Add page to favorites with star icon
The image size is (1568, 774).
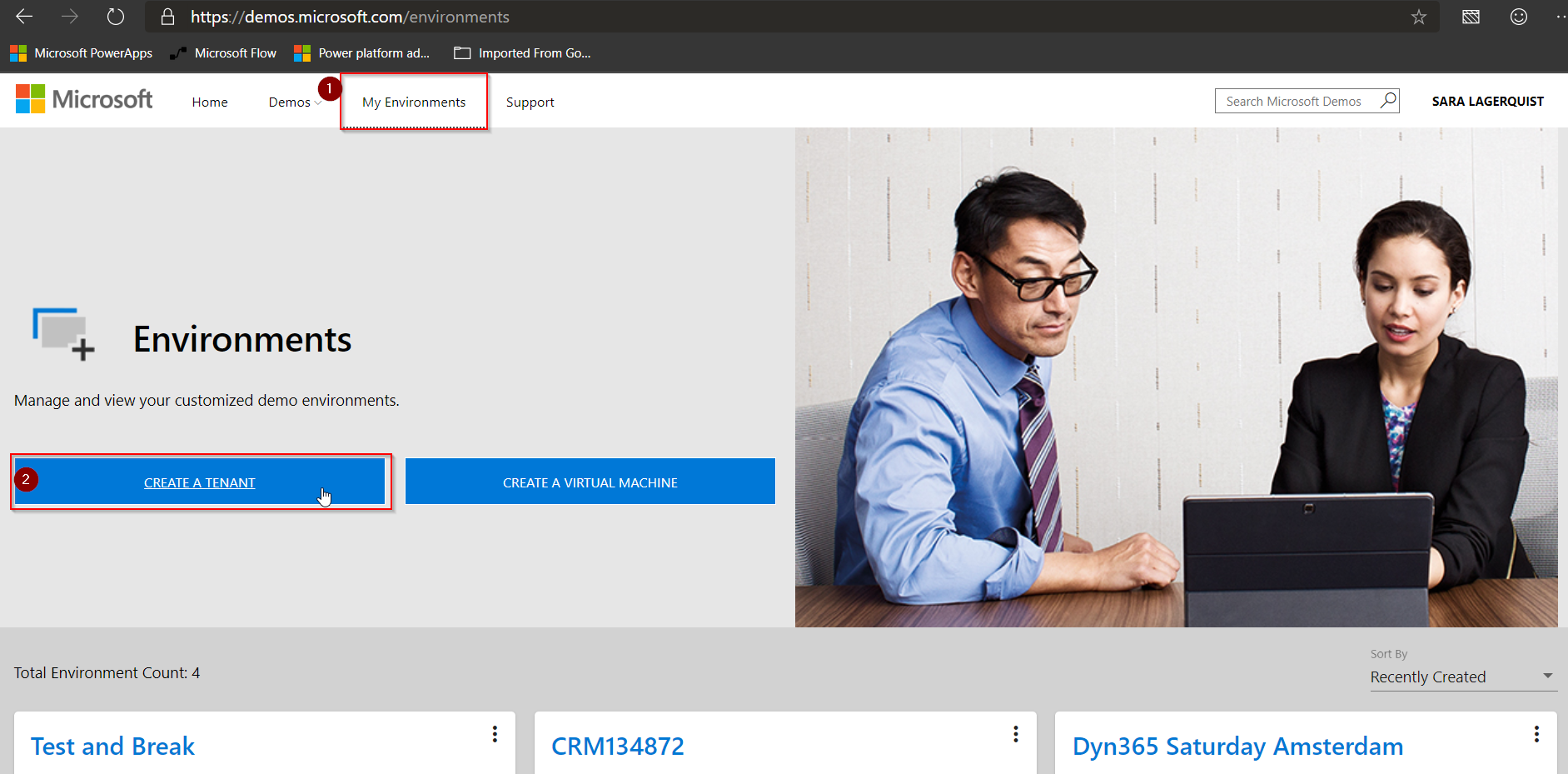coord(1419,17)
